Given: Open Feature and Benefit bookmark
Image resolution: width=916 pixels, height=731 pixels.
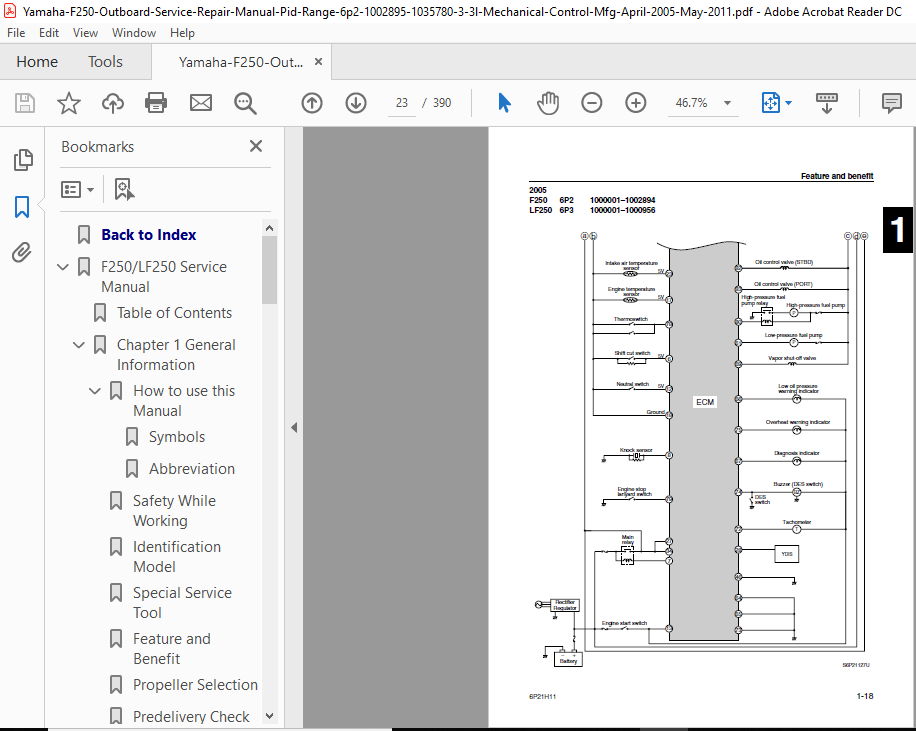Looking at the screenshot, I should click(x=171, y=649).
